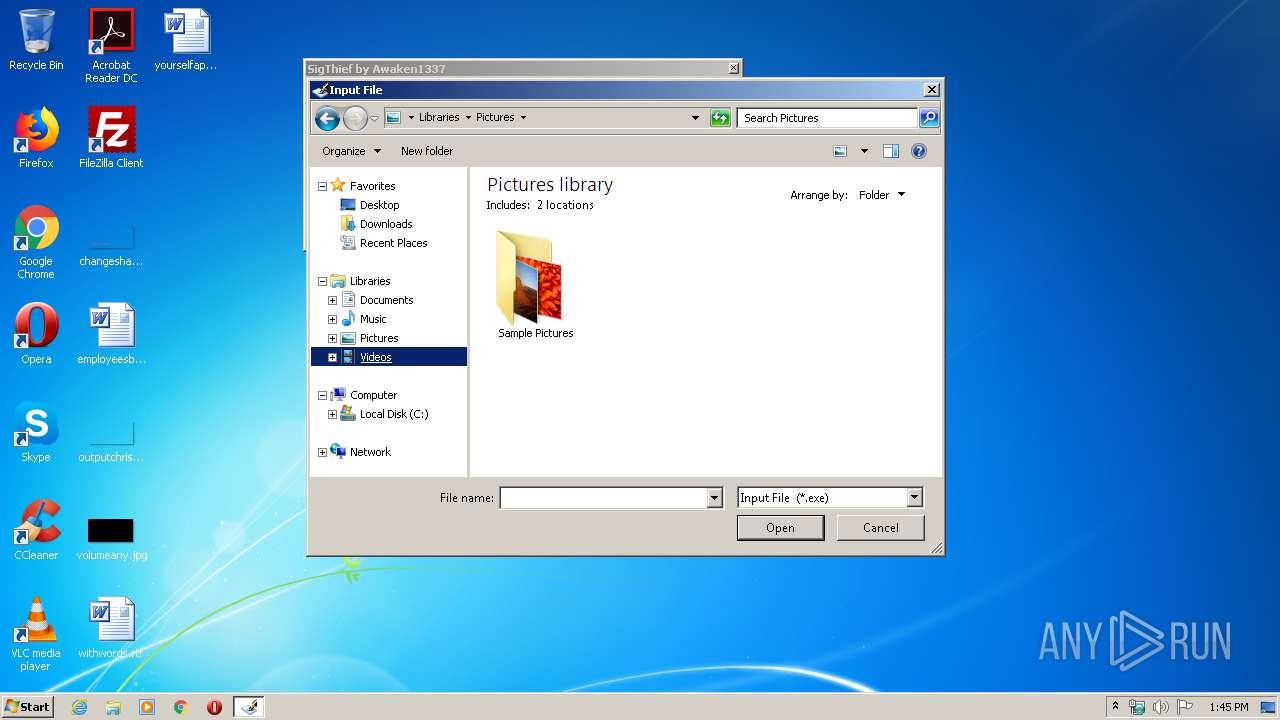Select Documents library in tree
1280x720 pixels.
386,300
